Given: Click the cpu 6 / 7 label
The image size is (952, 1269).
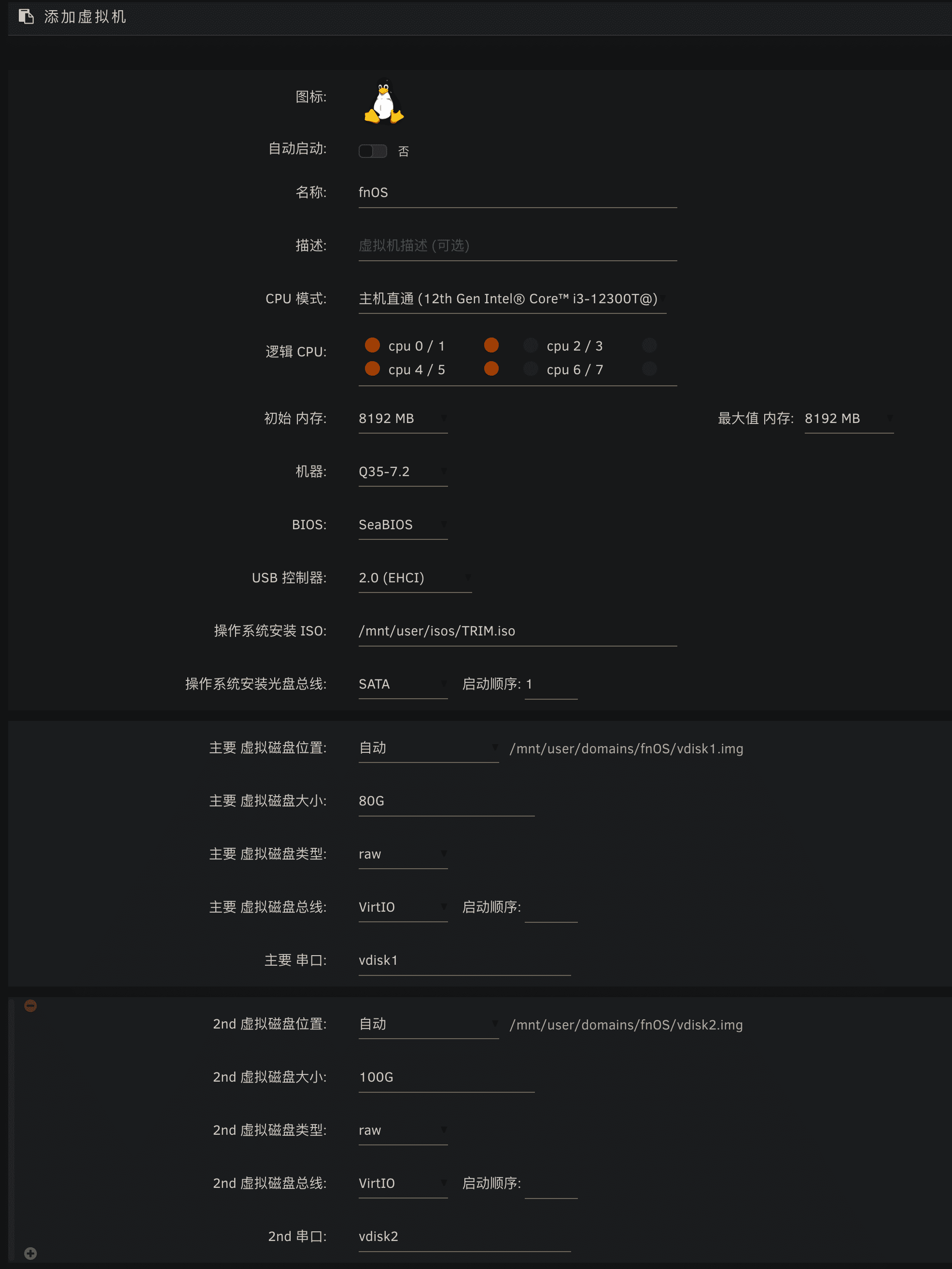Looking at the screenshot, I should pyautogui.click(x=574, y=370).
